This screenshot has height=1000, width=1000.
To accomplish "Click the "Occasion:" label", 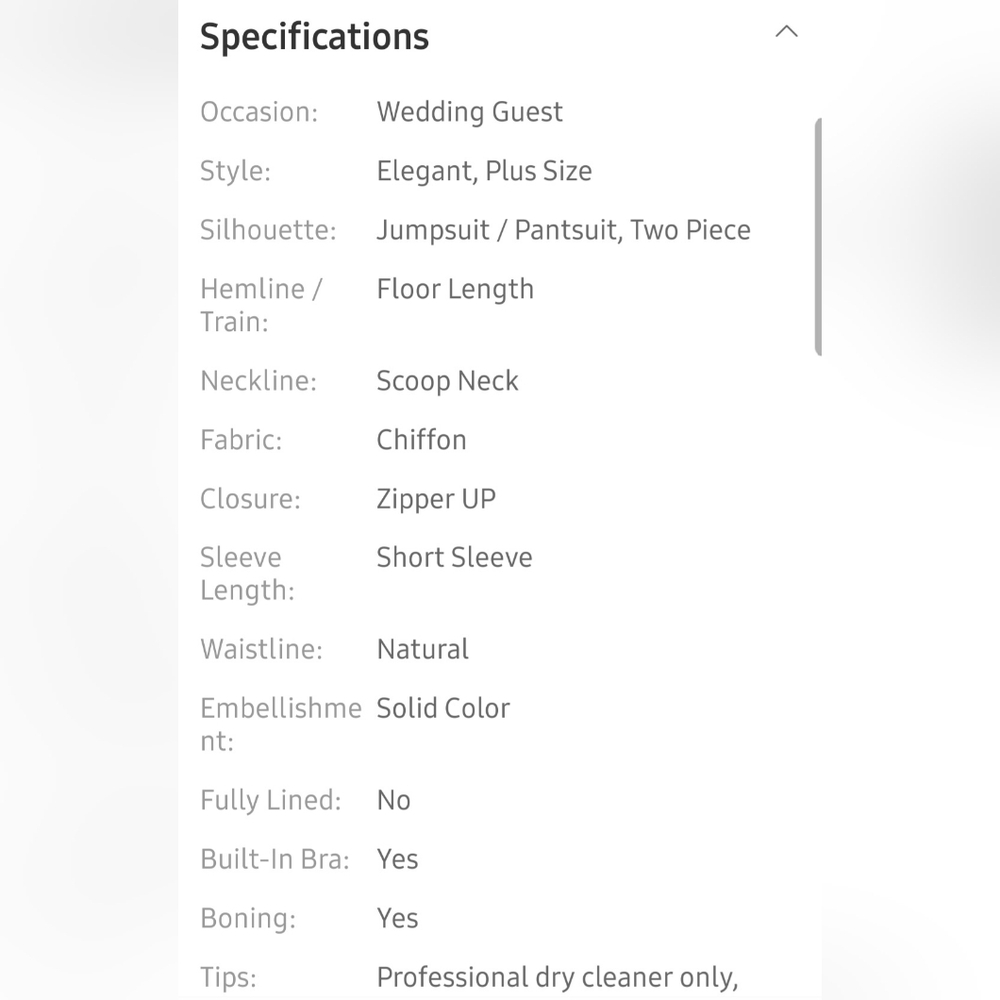I will point(259,112).
